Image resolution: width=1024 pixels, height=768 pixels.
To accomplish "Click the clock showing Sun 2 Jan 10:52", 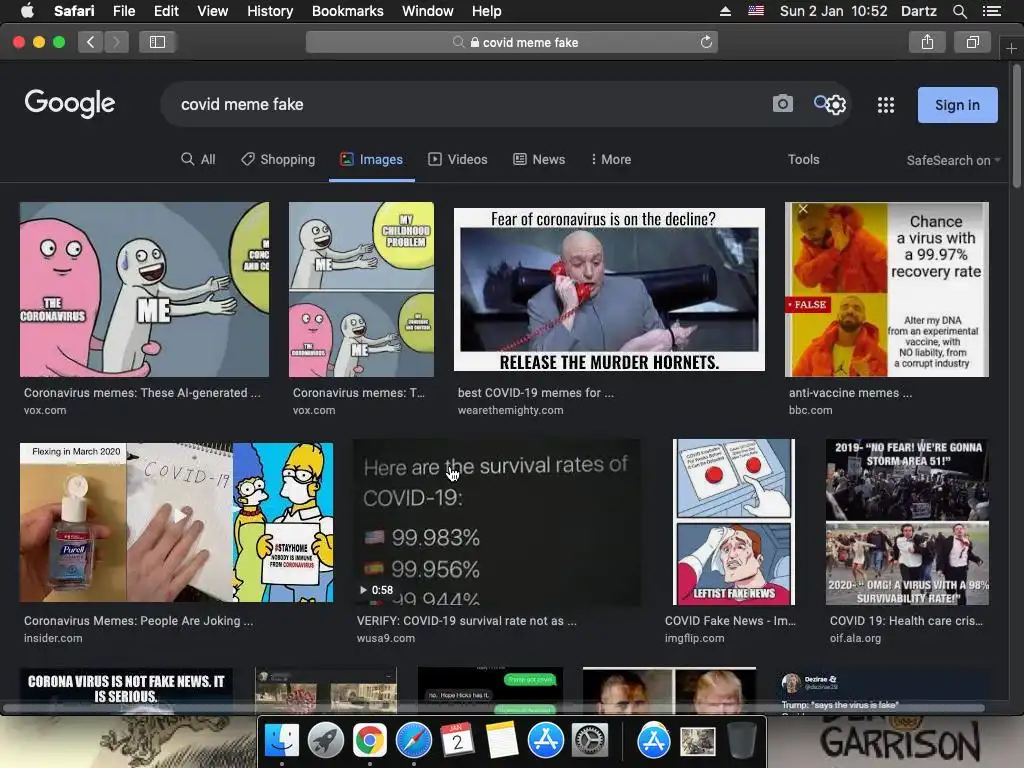I will click(x=833, y=11).
